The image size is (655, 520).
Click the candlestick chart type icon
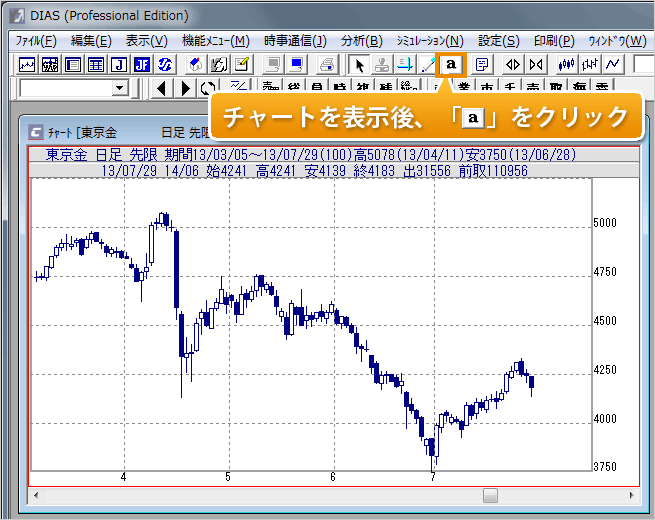point(567,64)
